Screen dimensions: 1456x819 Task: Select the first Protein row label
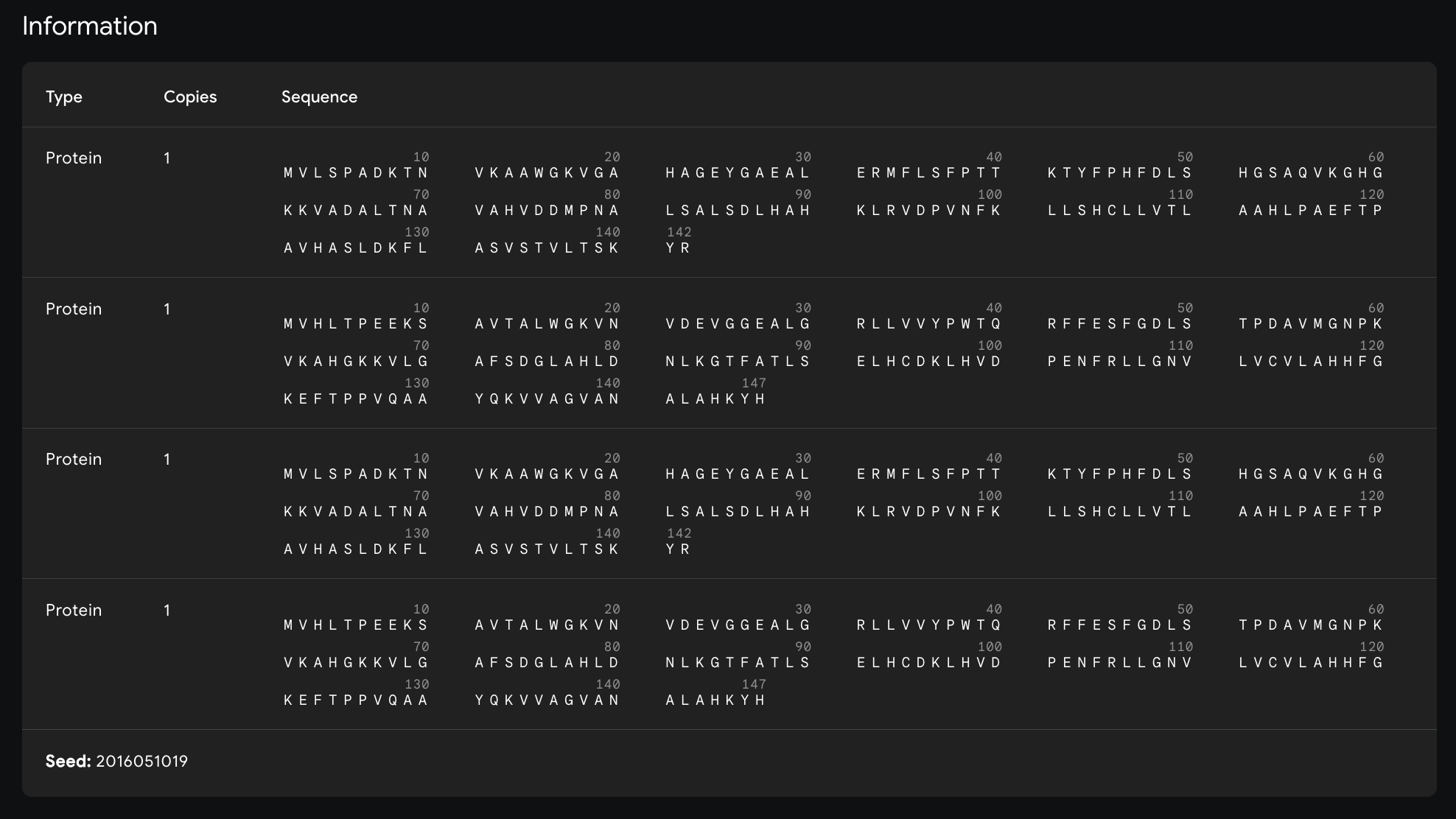(74, 158)
